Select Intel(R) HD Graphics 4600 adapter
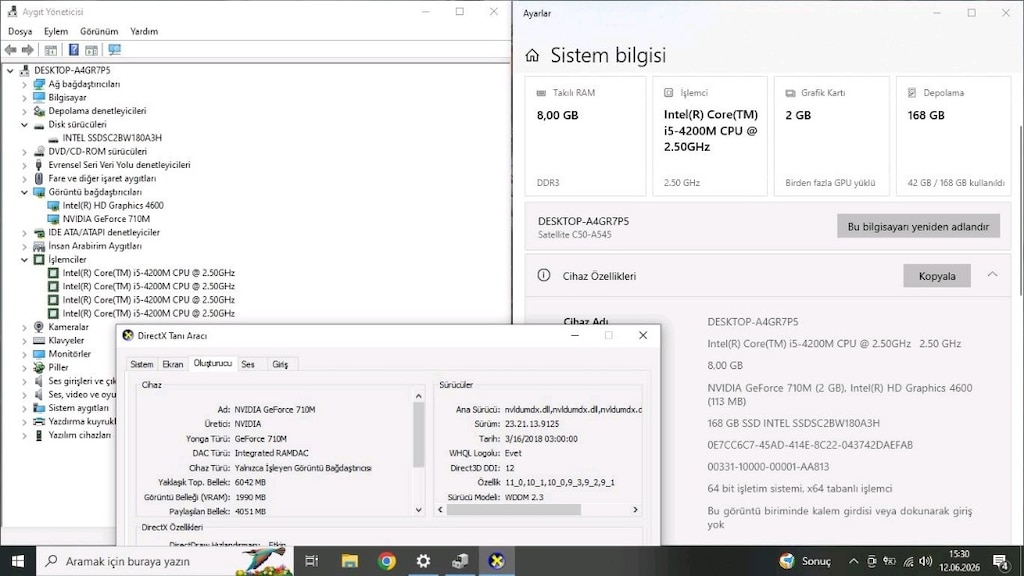Screen dimensions: 1024x576 [113, 205]
